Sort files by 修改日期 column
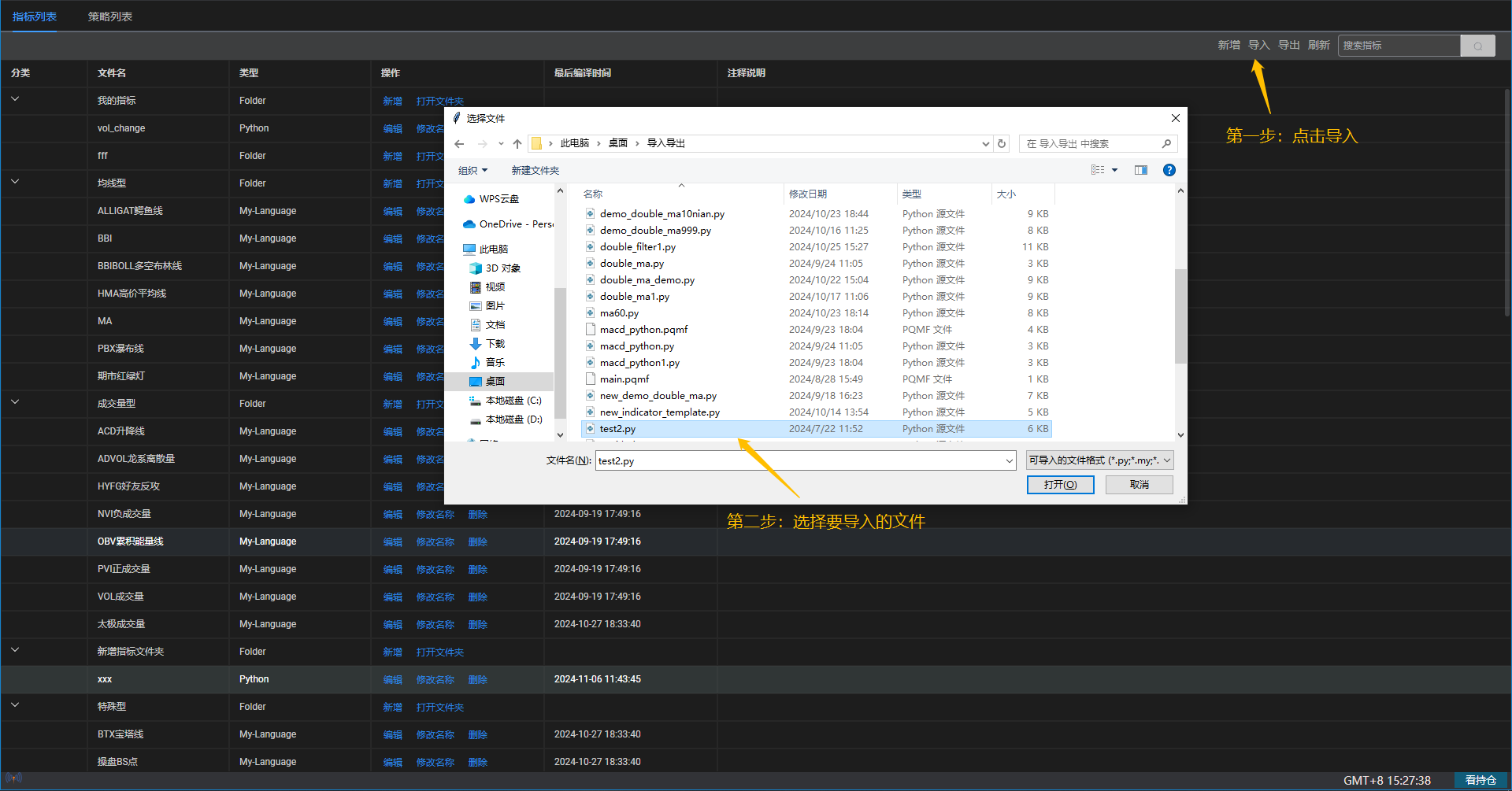The width and height of the screenshot is (1512, 791). pyautogui.click(x=808, y=194)
